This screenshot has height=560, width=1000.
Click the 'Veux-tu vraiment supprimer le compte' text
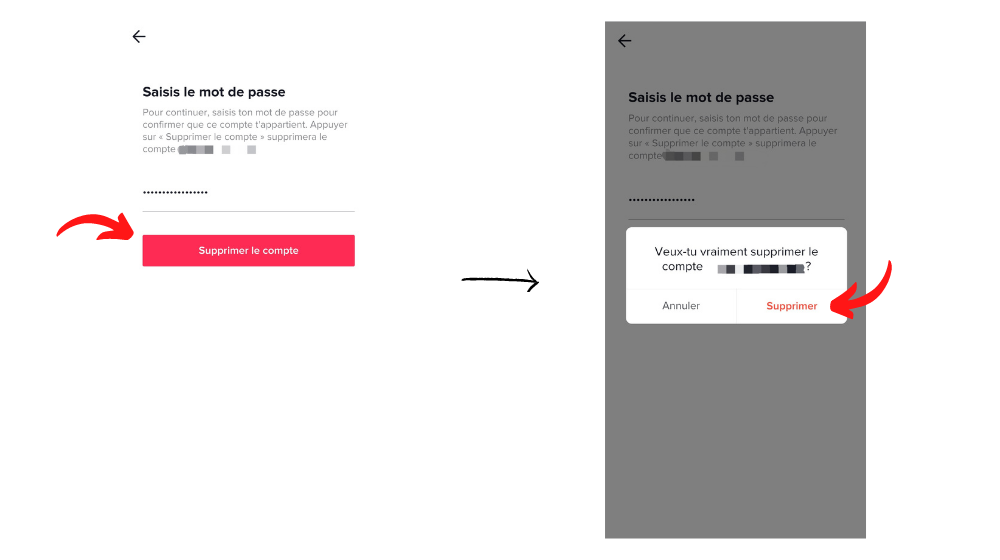tap(736, 259)
